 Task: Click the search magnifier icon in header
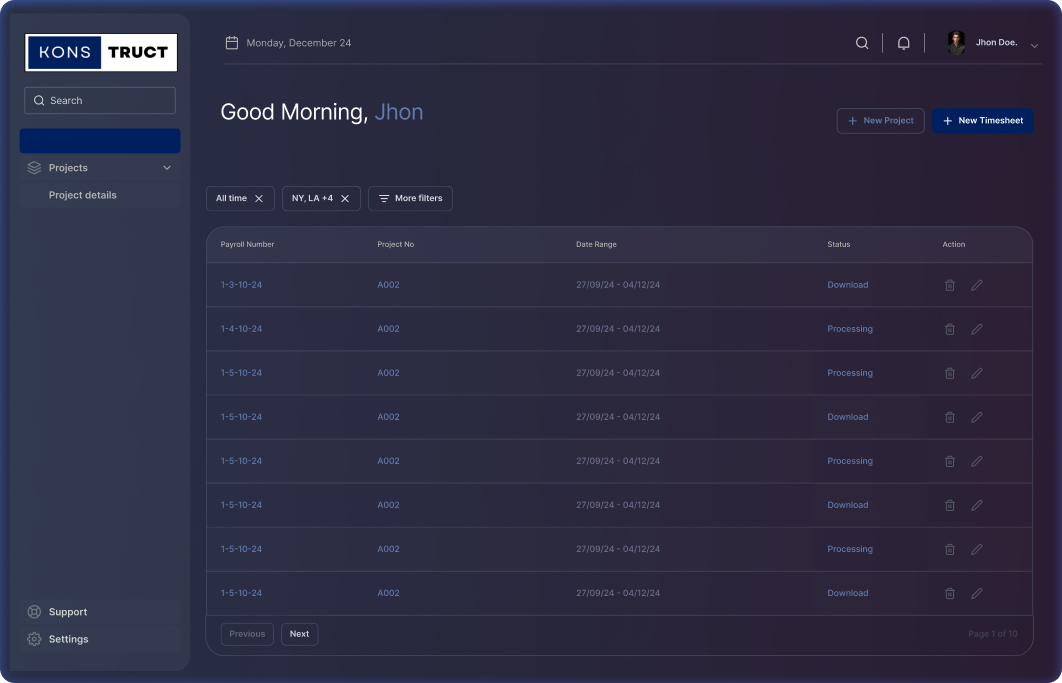click(x=862, y=43)
